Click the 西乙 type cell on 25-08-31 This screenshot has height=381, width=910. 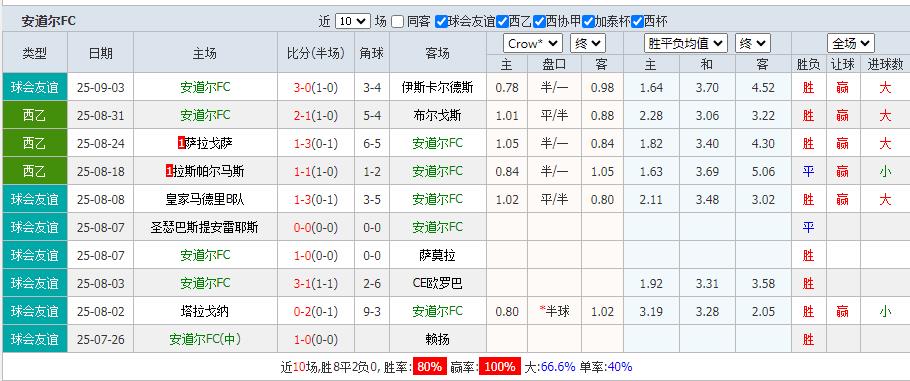[x=35, y=115]
